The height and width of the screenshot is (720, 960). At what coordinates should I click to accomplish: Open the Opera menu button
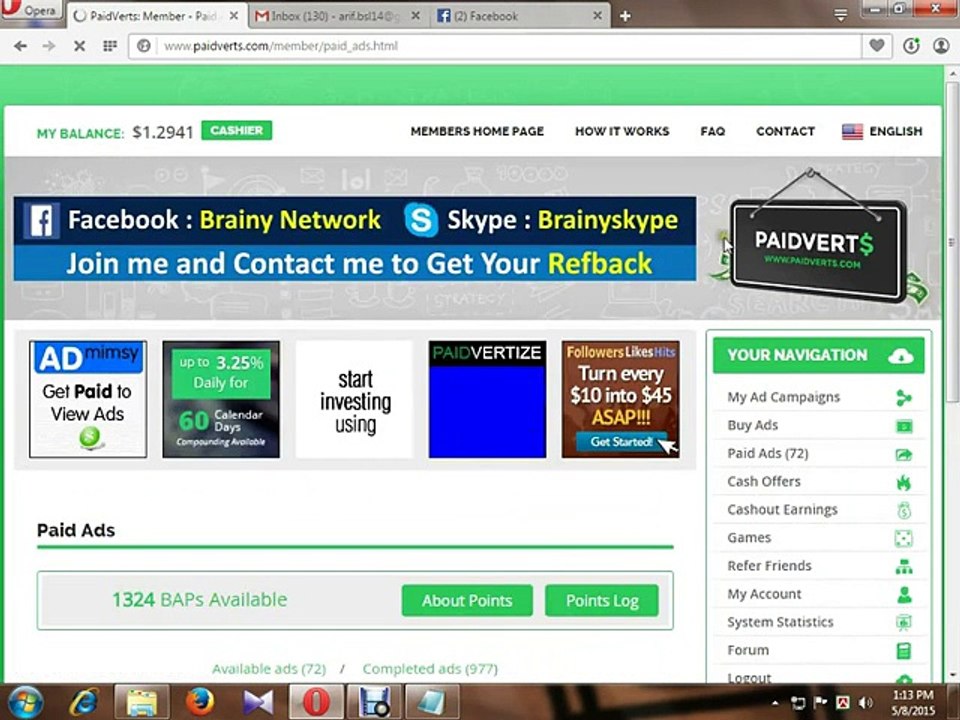(x=32, y=10)
